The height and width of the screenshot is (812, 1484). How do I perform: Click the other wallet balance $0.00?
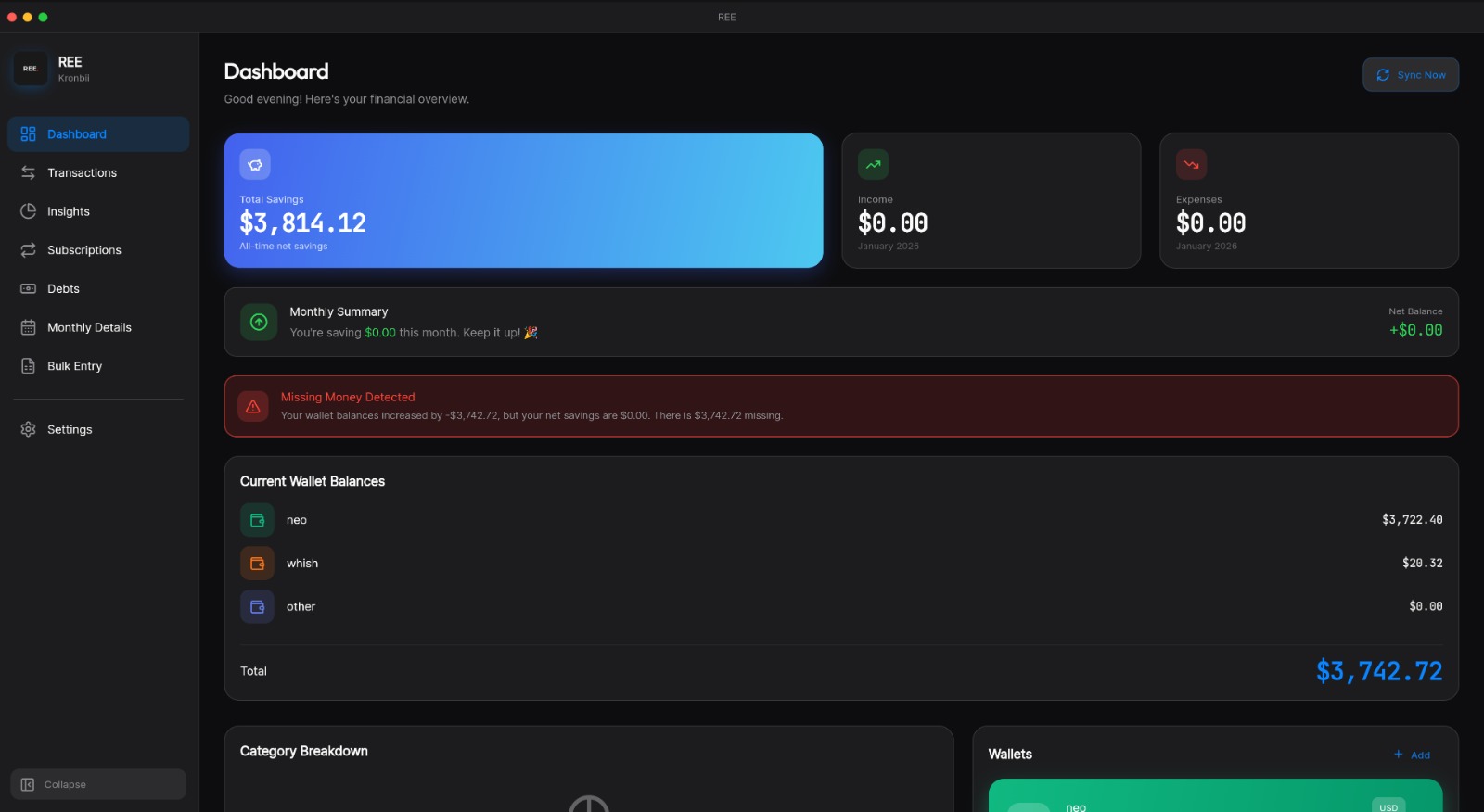[1426, 606]
